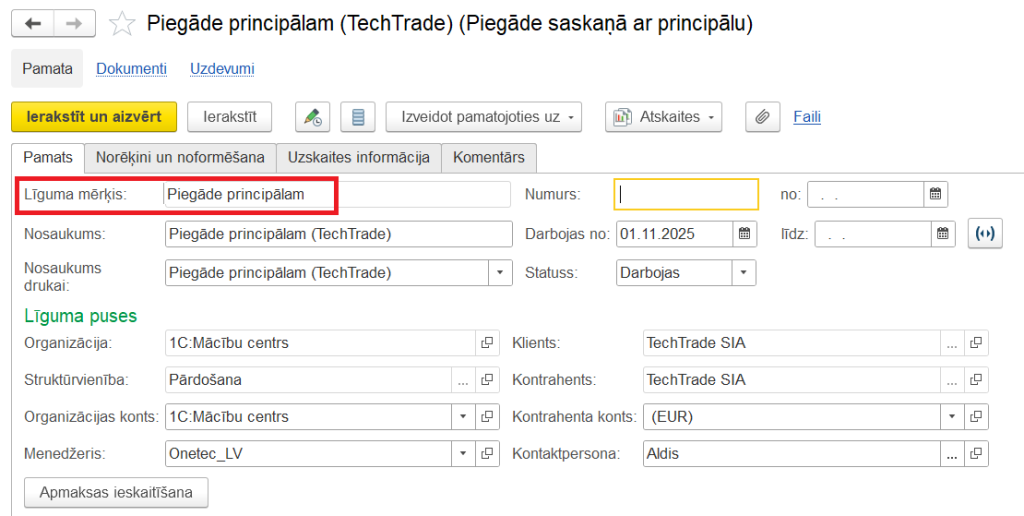Screen dimensions: 1024x516
Task: Click the pen with clock icon button
Action: pos(312,117)
